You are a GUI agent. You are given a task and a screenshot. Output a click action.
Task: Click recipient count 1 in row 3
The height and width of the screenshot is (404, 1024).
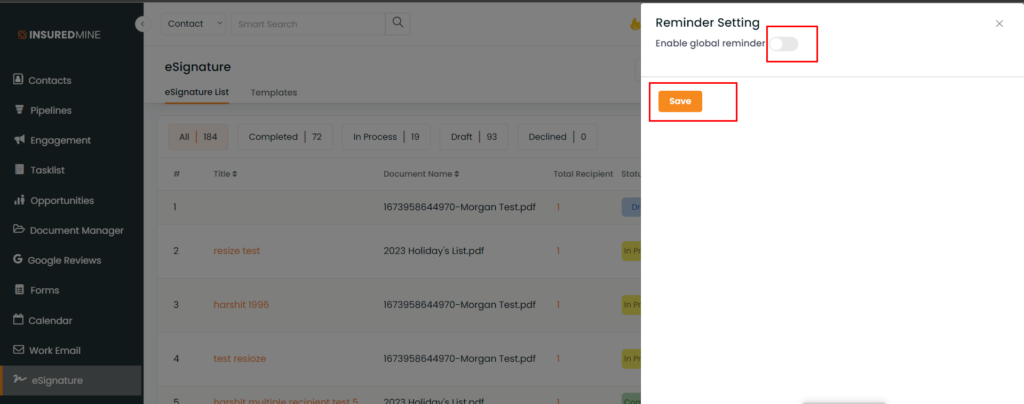click(558, 305)
